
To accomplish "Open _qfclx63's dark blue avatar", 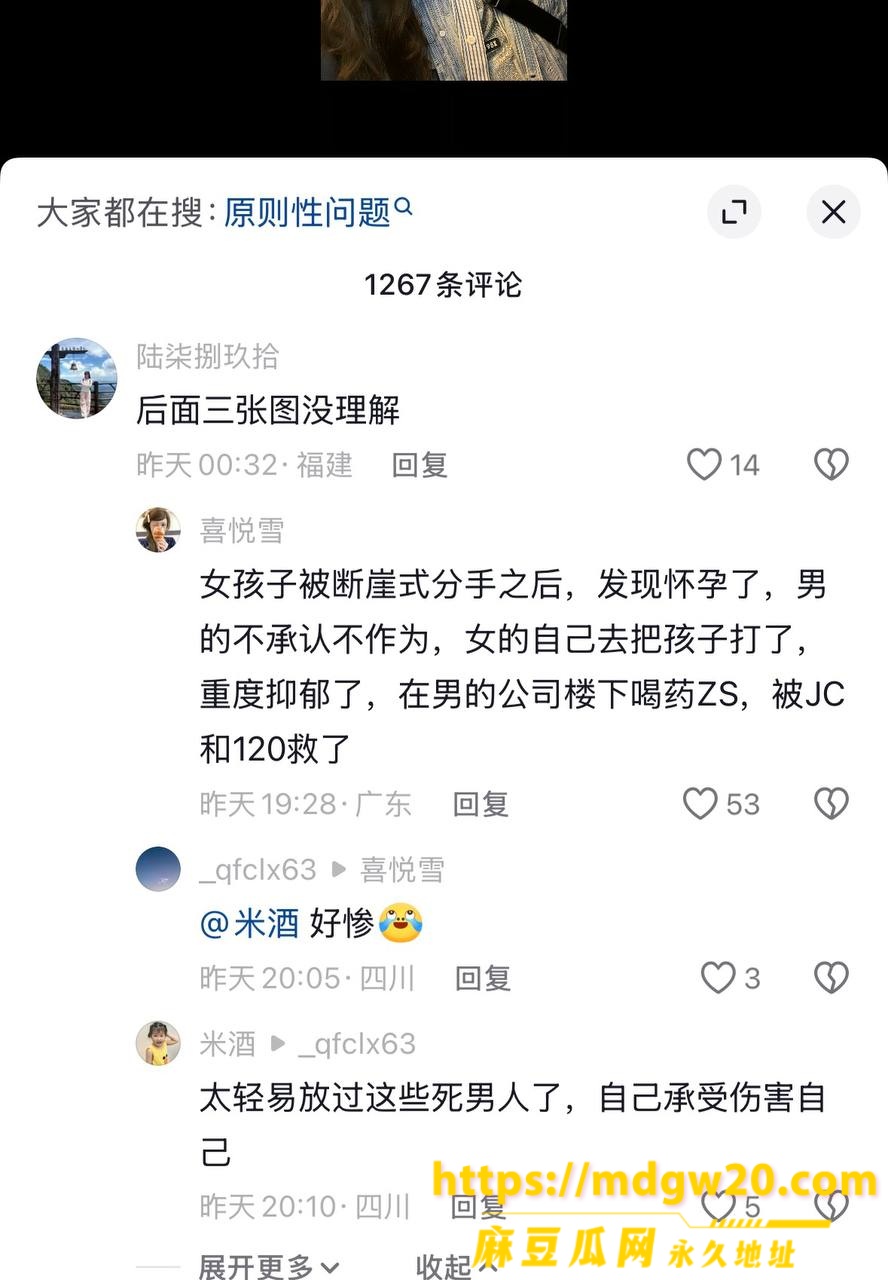I will point(158,869).
